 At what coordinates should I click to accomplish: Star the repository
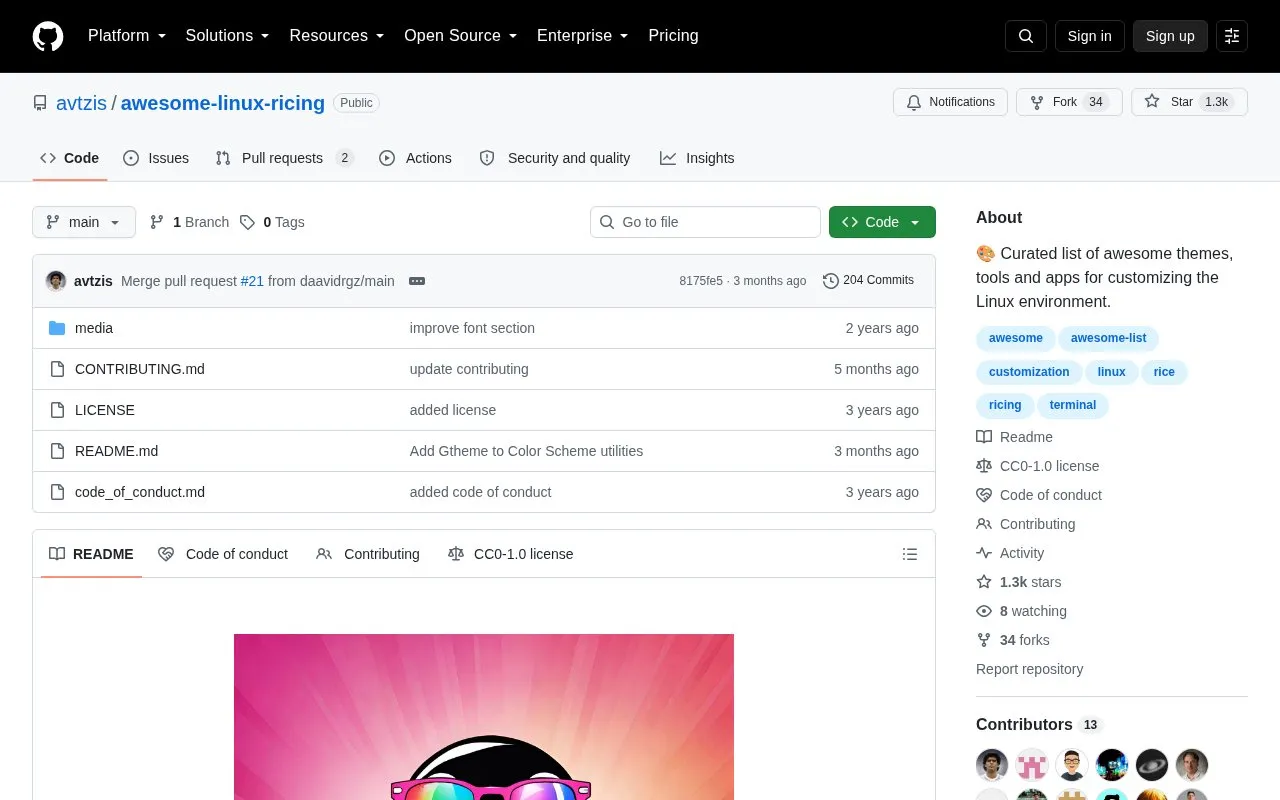click(x=1189, y=102)
